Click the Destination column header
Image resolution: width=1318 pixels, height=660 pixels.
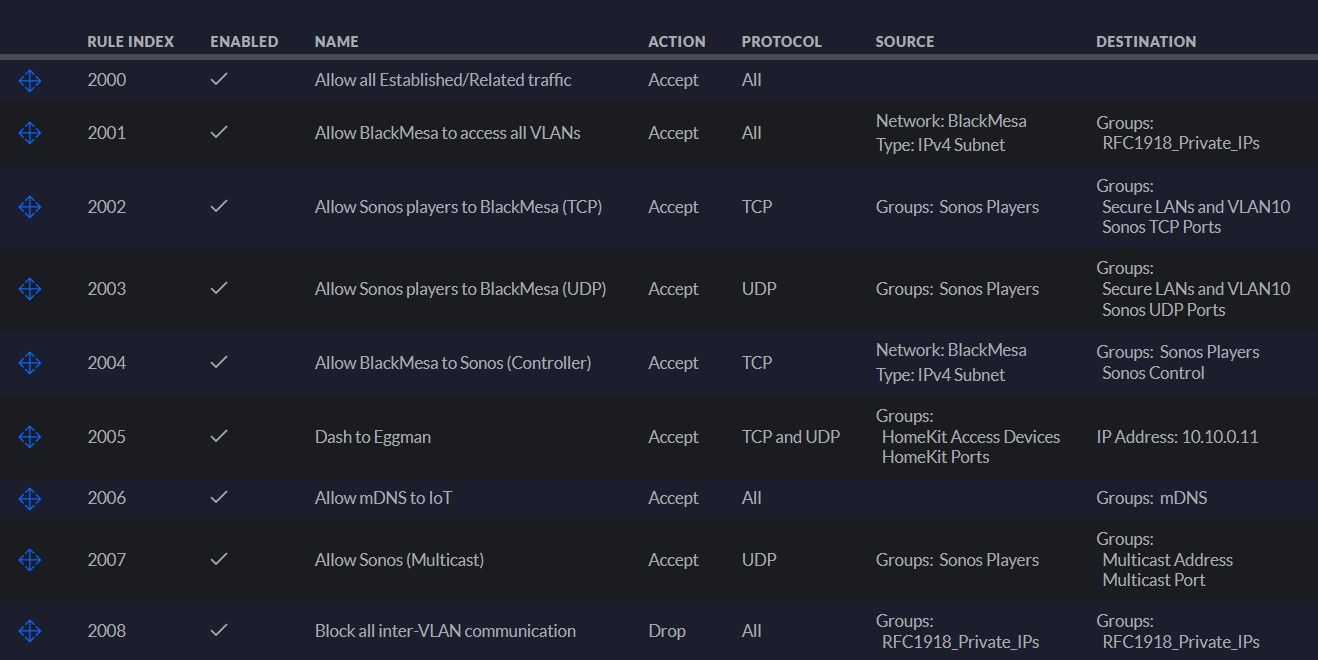point(1146,42)
